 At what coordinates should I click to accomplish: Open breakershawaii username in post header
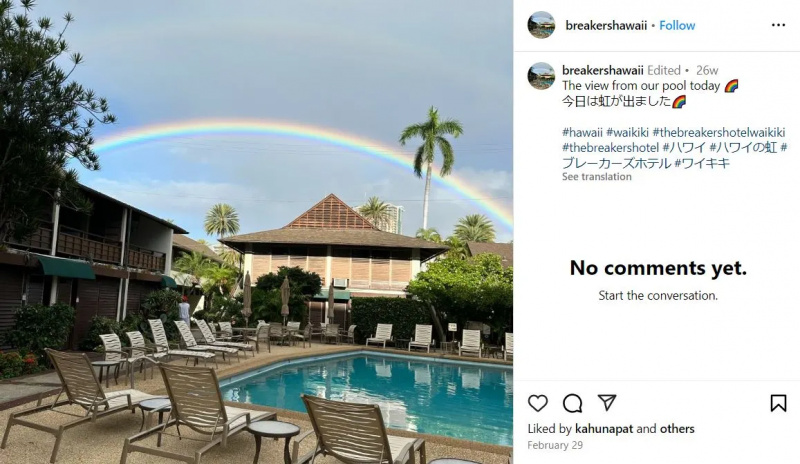click(606, 26)
